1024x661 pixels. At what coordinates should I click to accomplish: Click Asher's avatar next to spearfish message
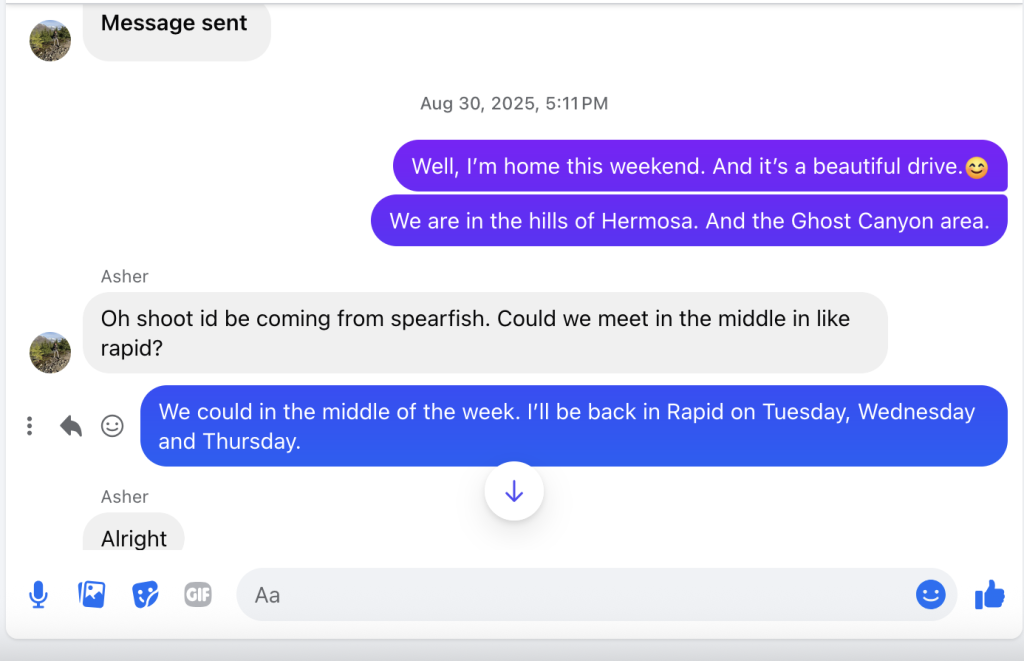pos(50,353)
